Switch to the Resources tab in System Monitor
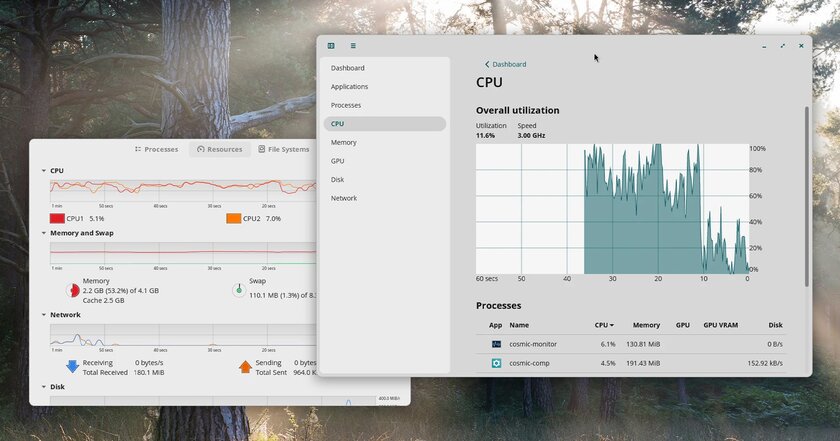Image resolution: width=840 pixels, height=441 pixels. 220,150
